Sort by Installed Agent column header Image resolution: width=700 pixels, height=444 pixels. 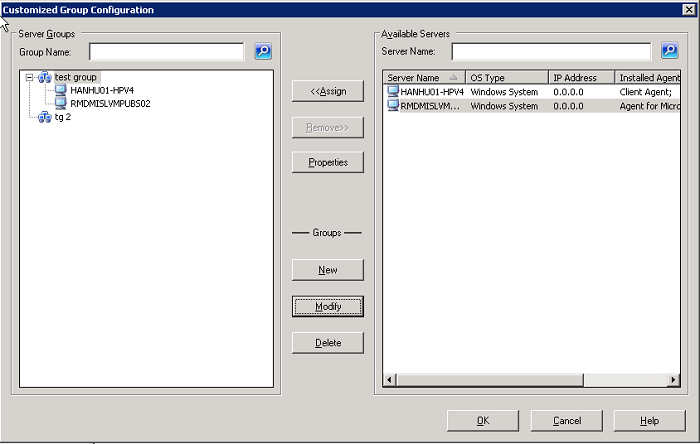tap(648, 78)
